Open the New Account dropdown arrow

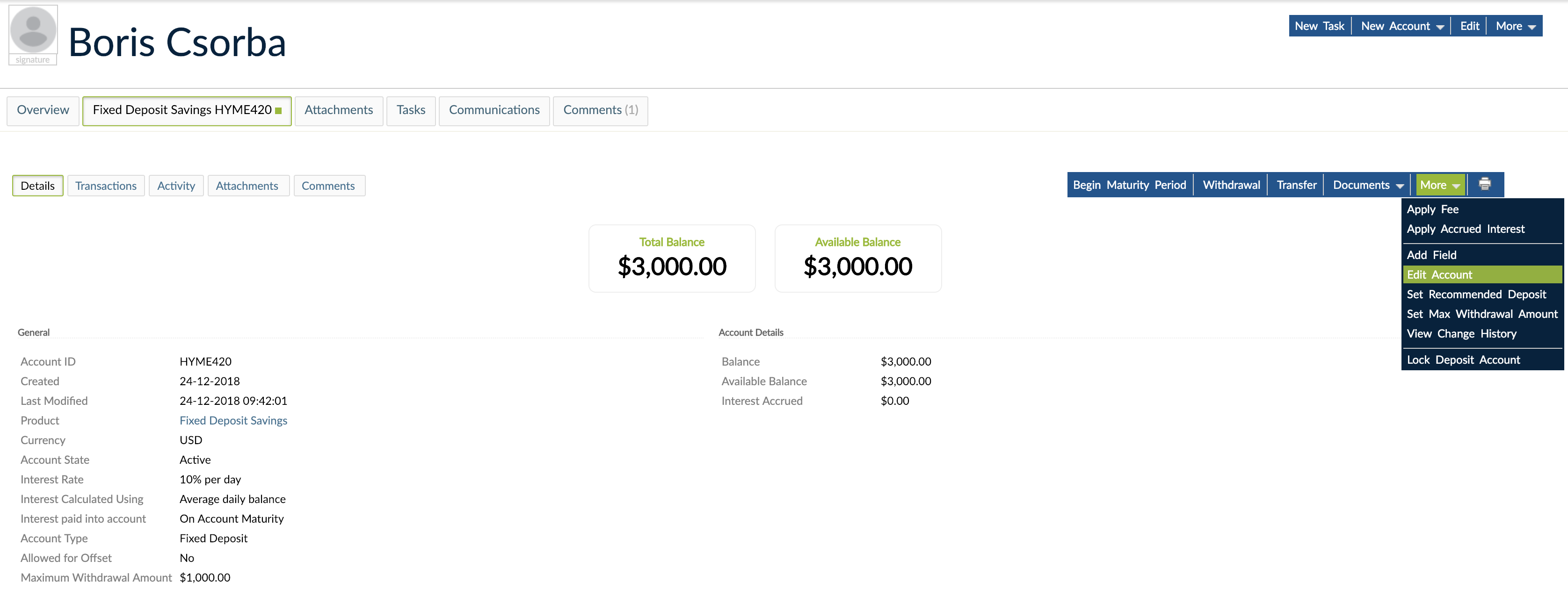[x=1440, y=26]
